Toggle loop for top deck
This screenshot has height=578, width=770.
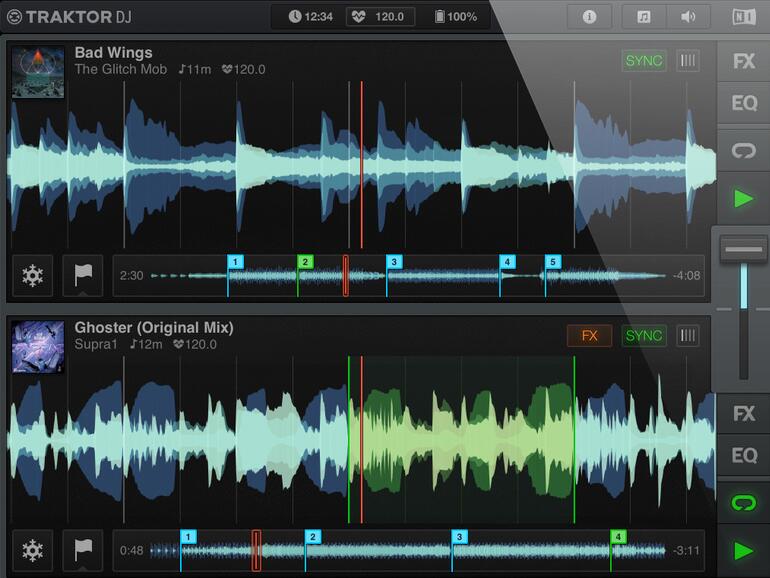(743, 150)
